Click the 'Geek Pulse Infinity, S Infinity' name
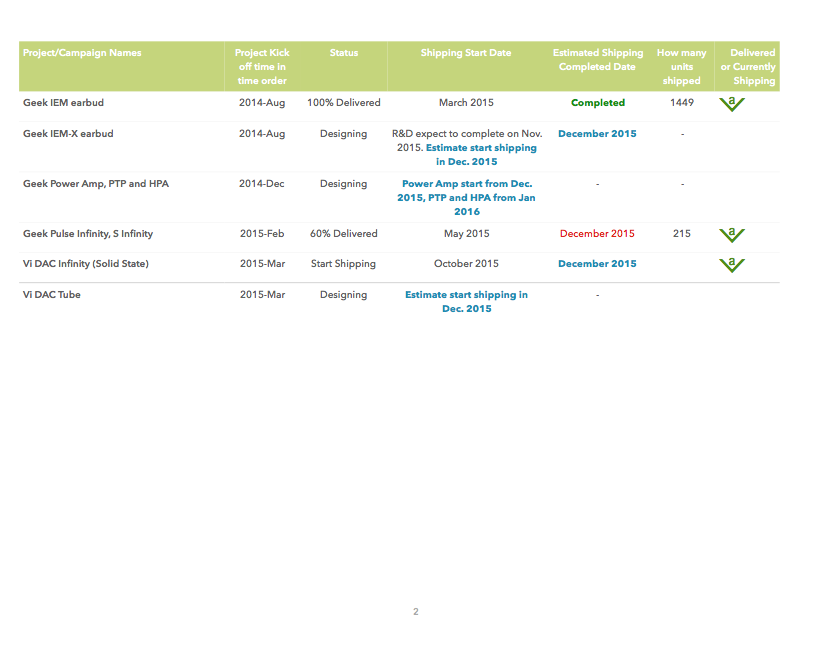Viewport: 834px width, 645px height. (88, 233)
